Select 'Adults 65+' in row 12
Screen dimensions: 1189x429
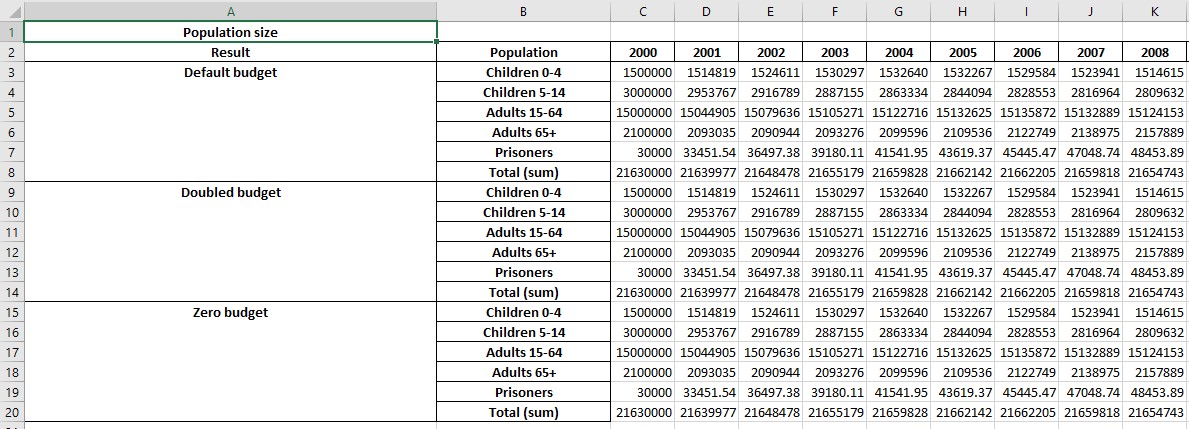pos(523,252)
